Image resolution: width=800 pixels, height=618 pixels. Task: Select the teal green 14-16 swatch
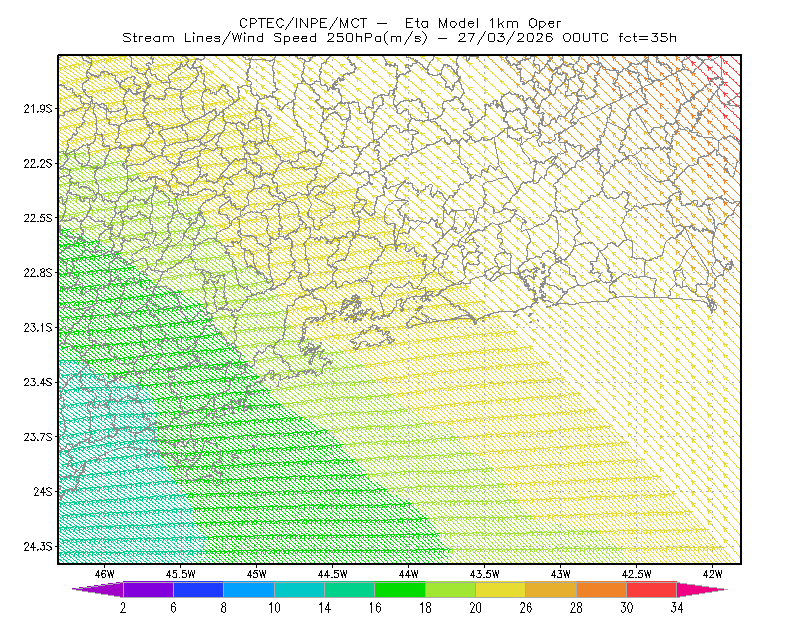[x=349, y=589]
